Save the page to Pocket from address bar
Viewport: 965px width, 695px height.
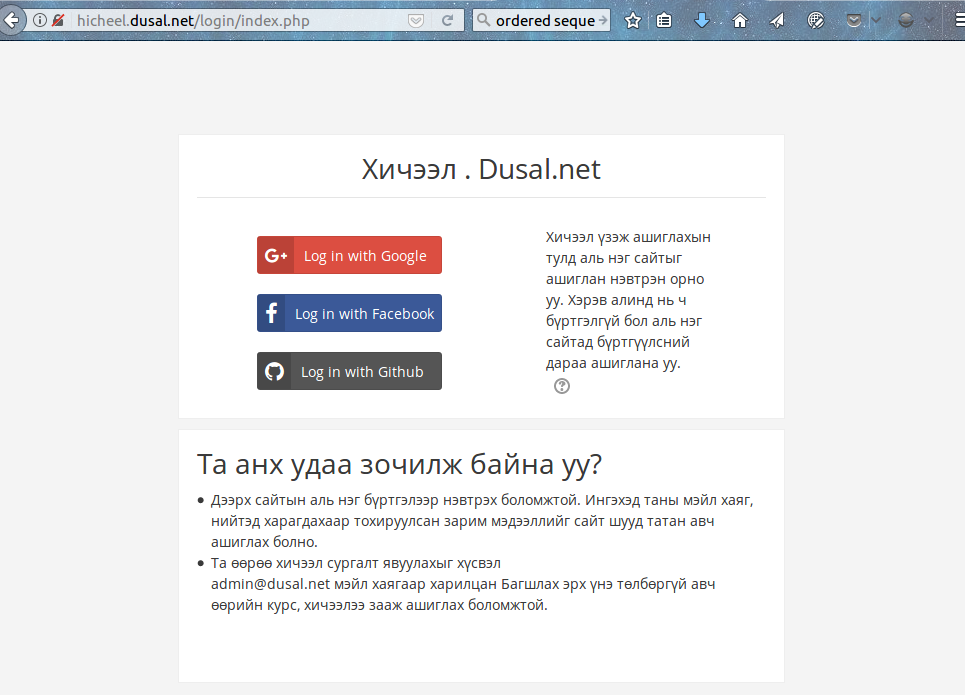(416, 21)
